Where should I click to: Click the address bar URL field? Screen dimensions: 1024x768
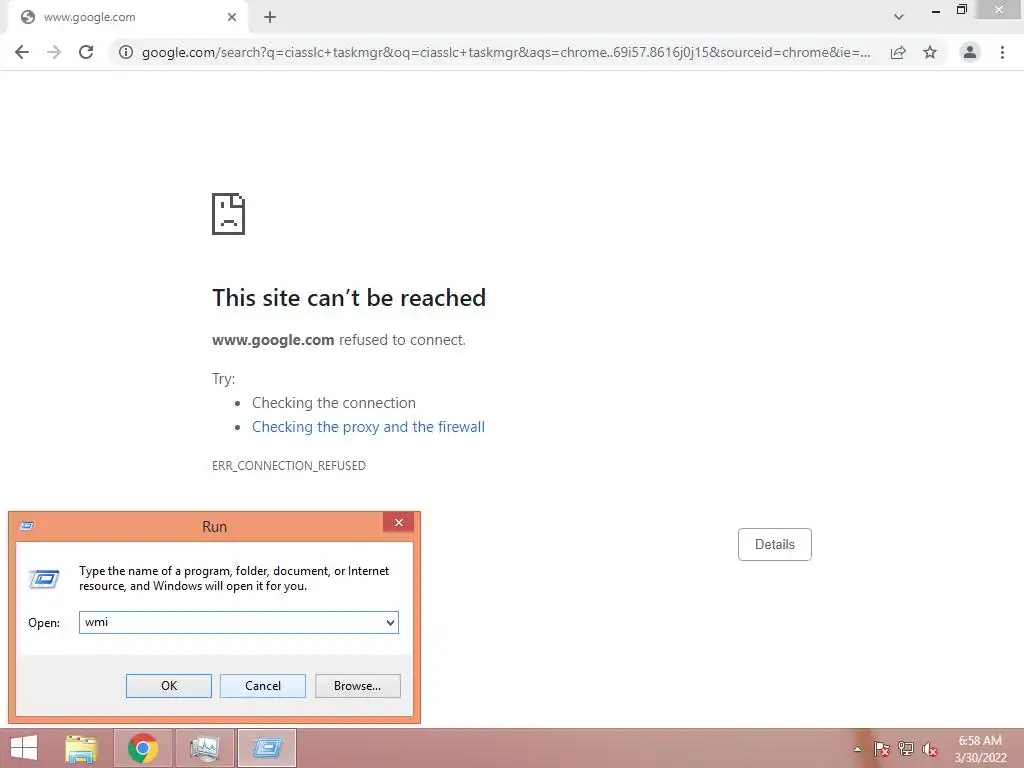(505, 52)
